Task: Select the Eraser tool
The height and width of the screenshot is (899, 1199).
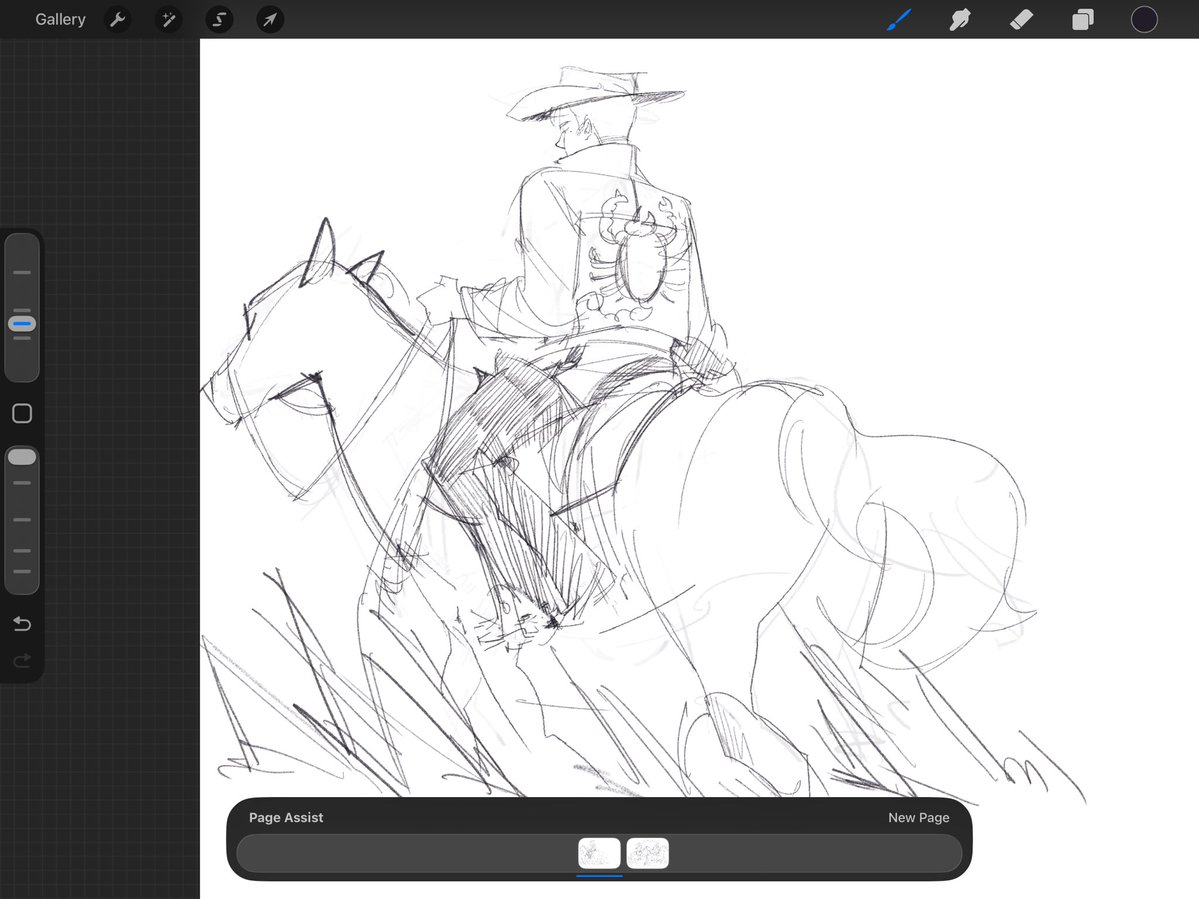Action: (x=1022, y=19)
